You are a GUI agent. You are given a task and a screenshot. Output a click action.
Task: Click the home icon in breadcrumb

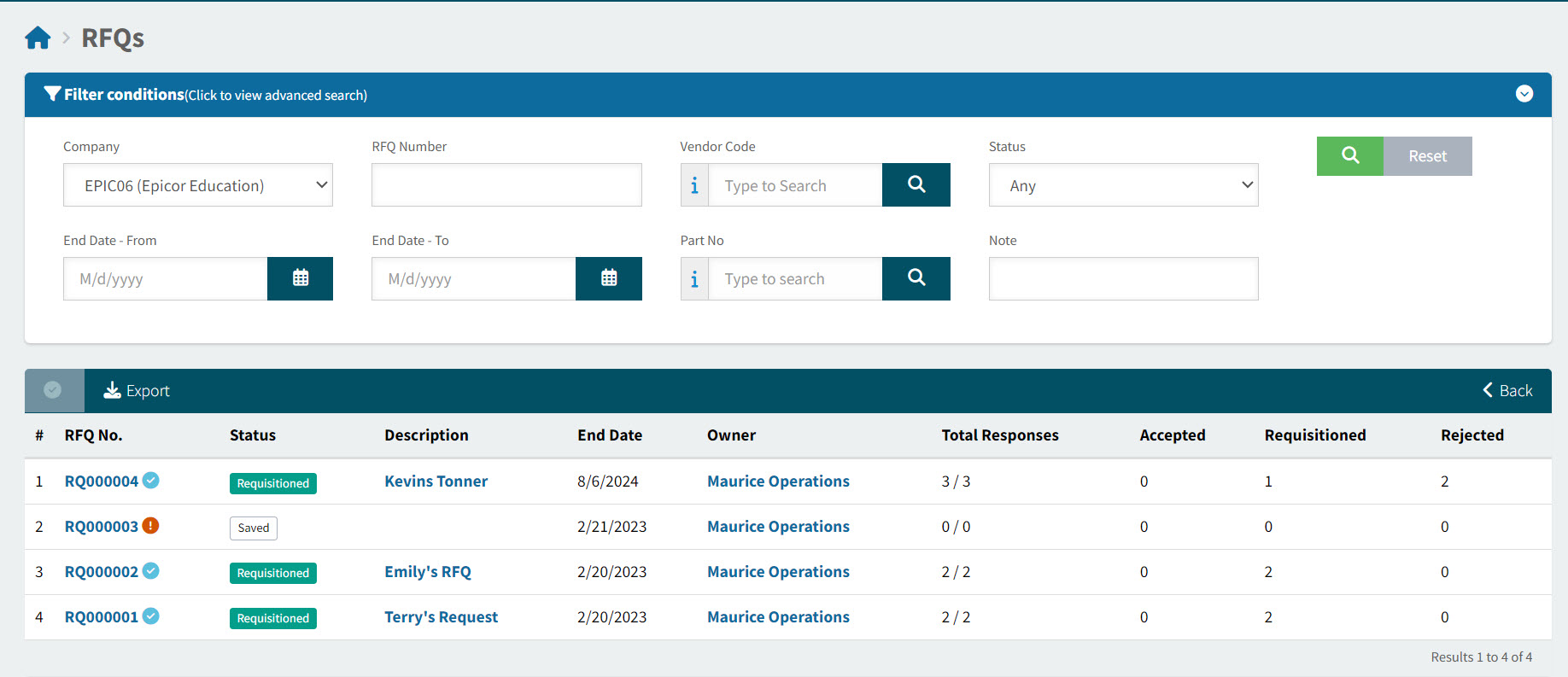tap(38, 38)
